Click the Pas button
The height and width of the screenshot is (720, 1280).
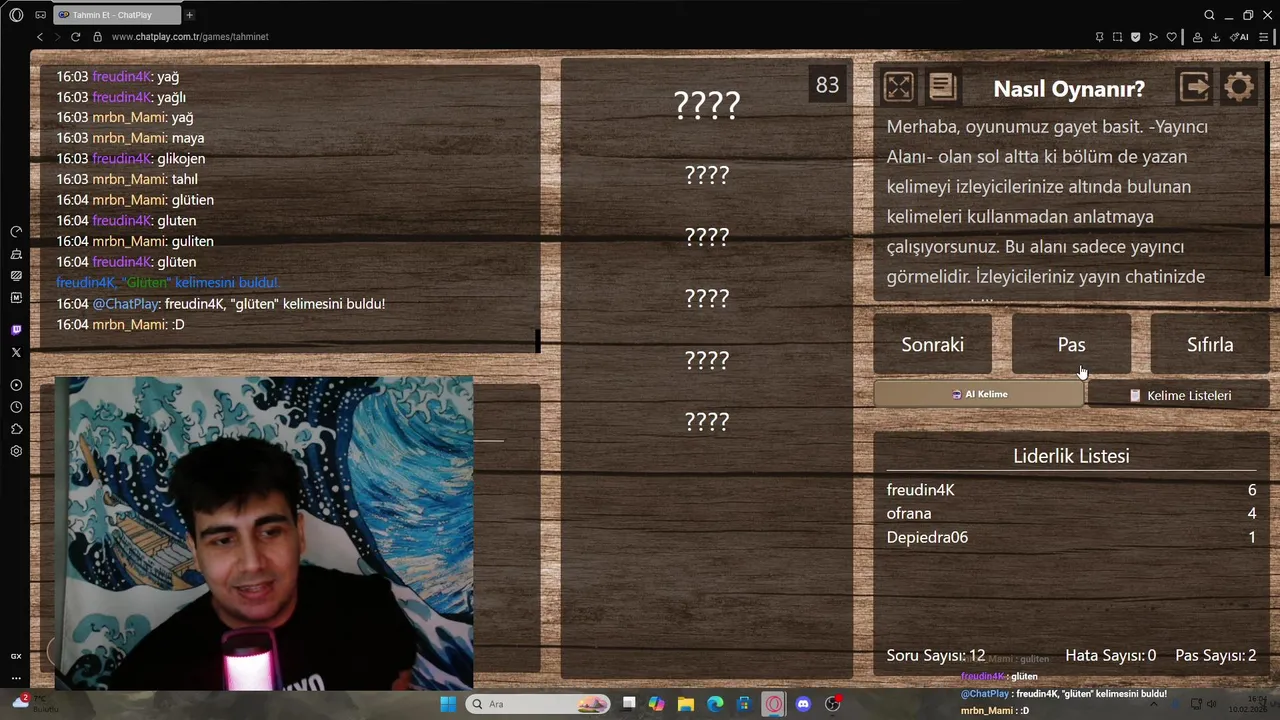tap(1071, 344)
